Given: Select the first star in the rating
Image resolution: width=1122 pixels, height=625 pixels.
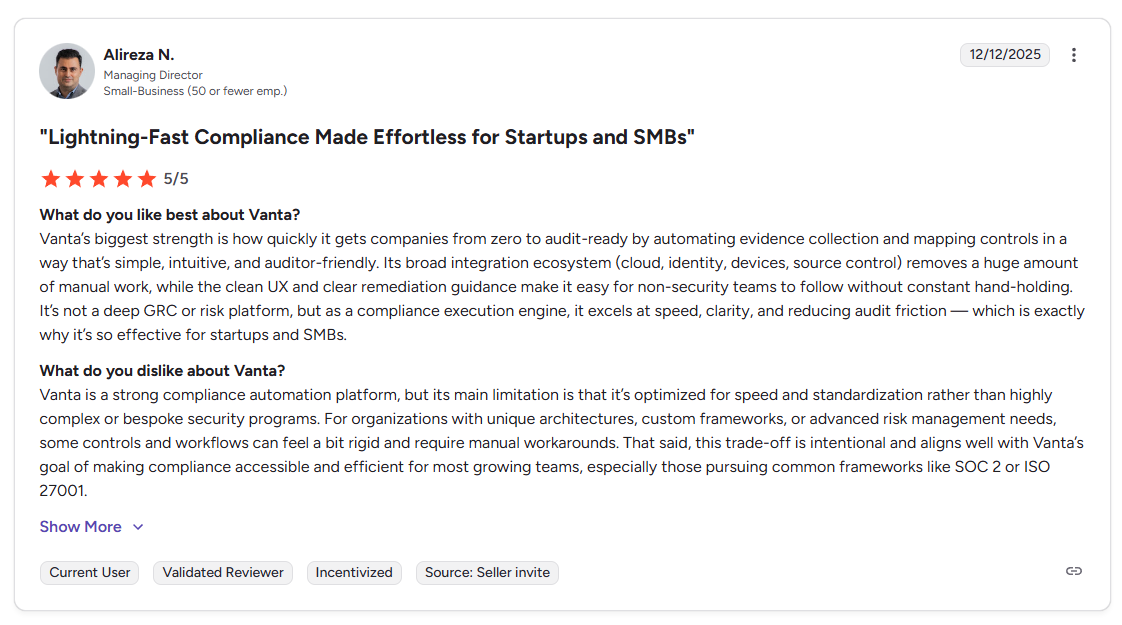Looking at the screenshot, I should tap(50, 178).
